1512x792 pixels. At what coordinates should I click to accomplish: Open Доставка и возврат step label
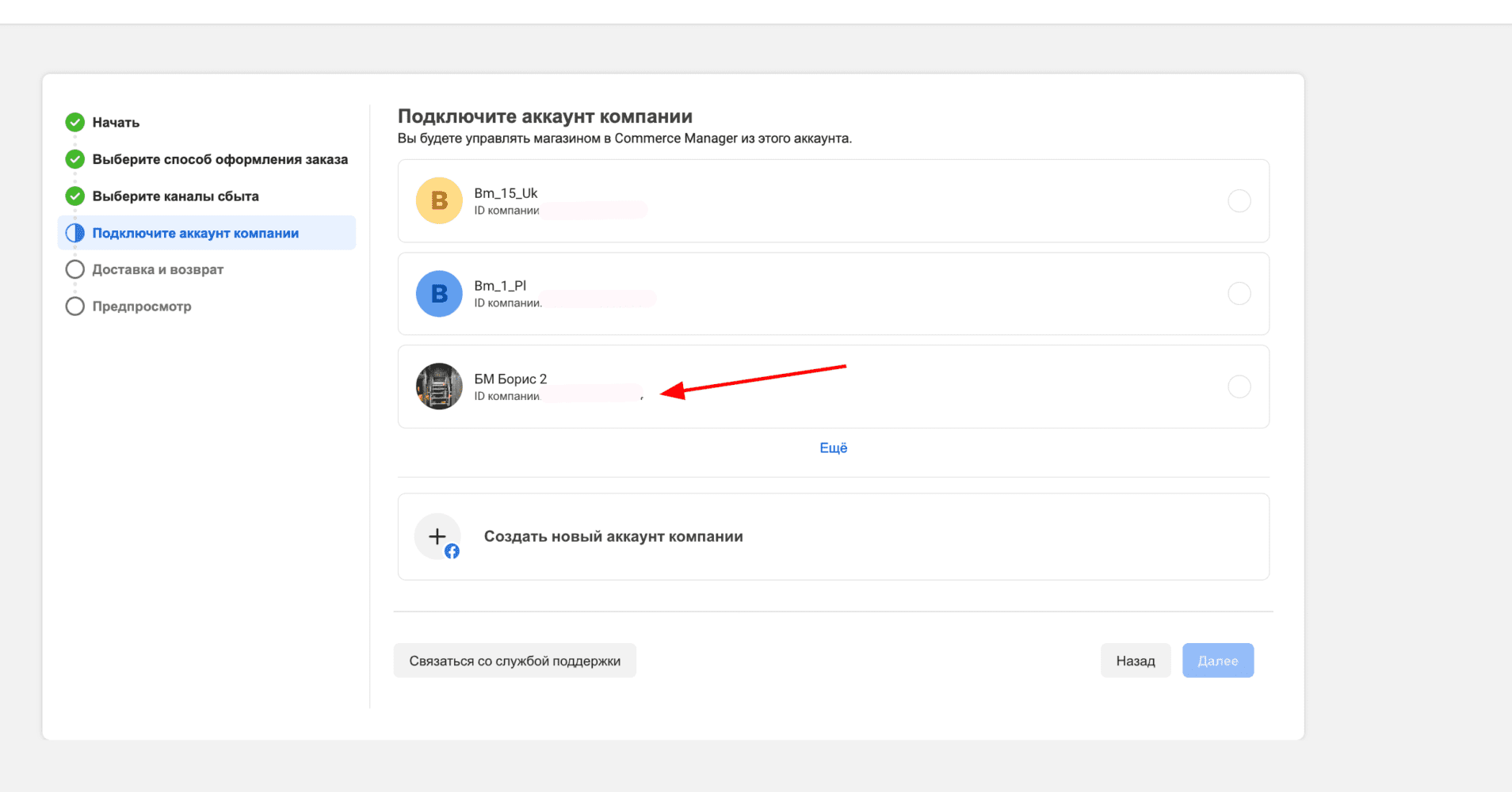(158, 270)
